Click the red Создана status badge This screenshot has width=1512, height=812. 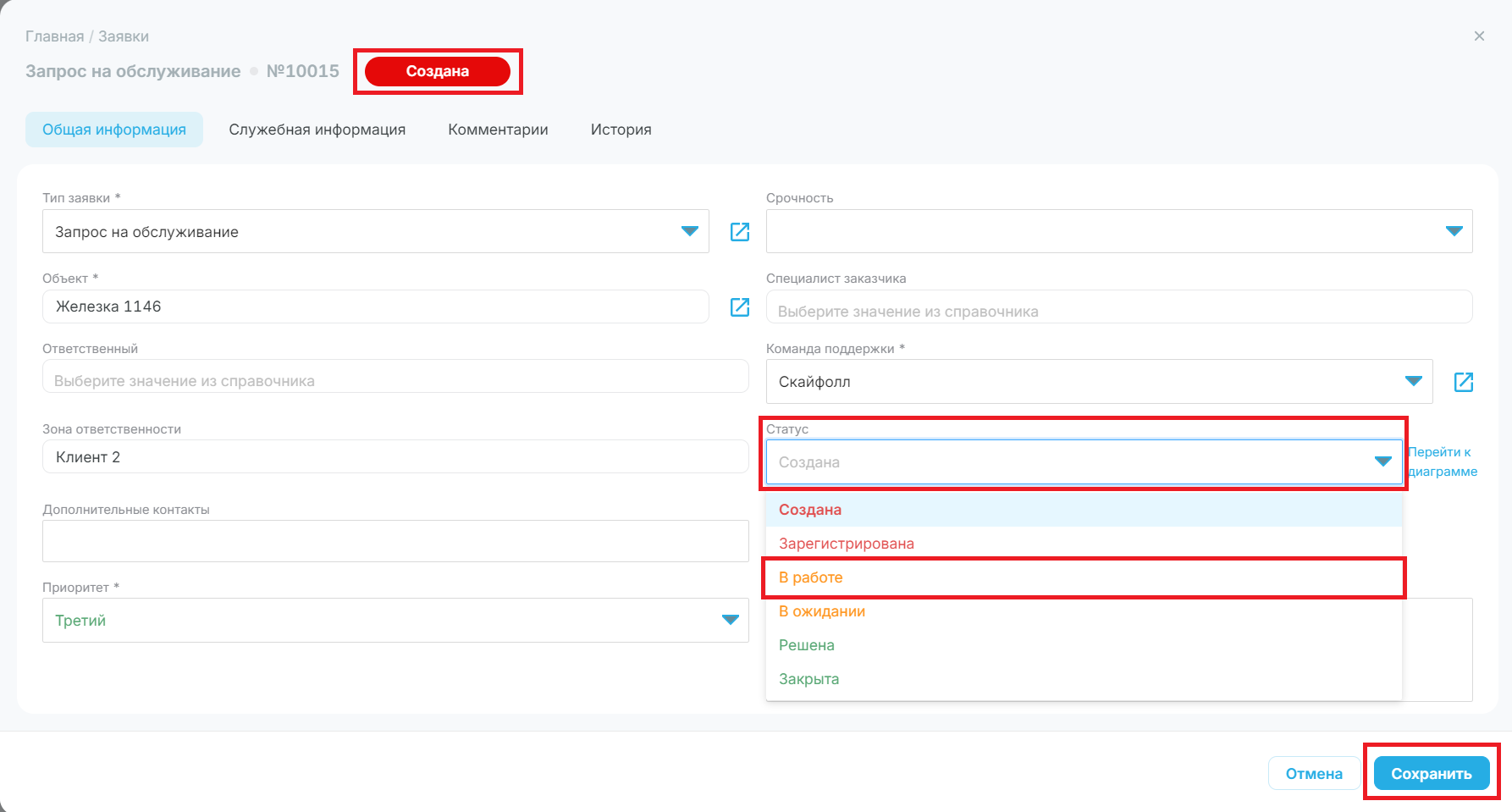pyautogui.click(x=438, y=71)
